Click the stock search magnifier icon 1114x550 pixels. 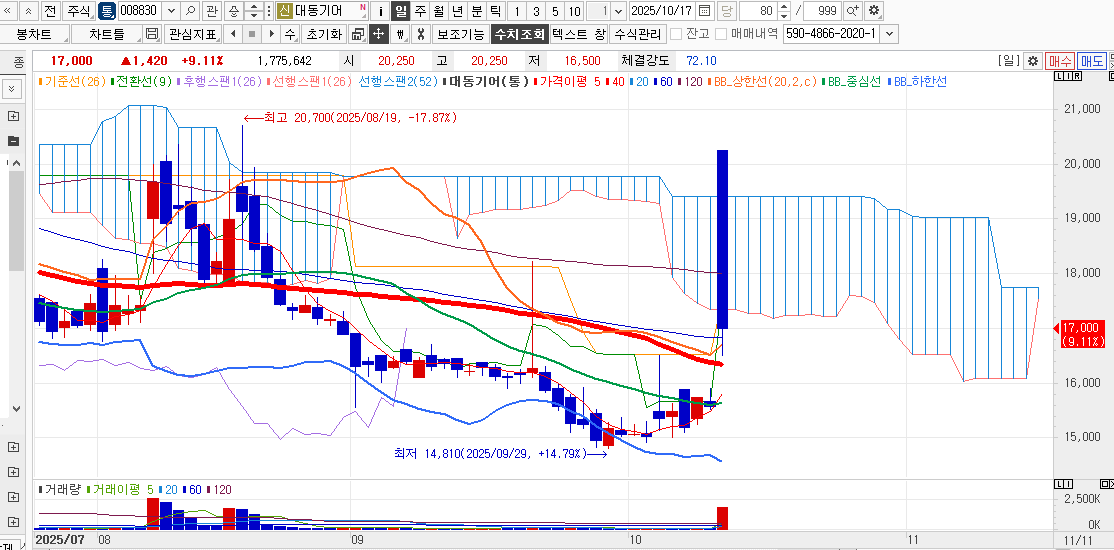tap(190, 11)
